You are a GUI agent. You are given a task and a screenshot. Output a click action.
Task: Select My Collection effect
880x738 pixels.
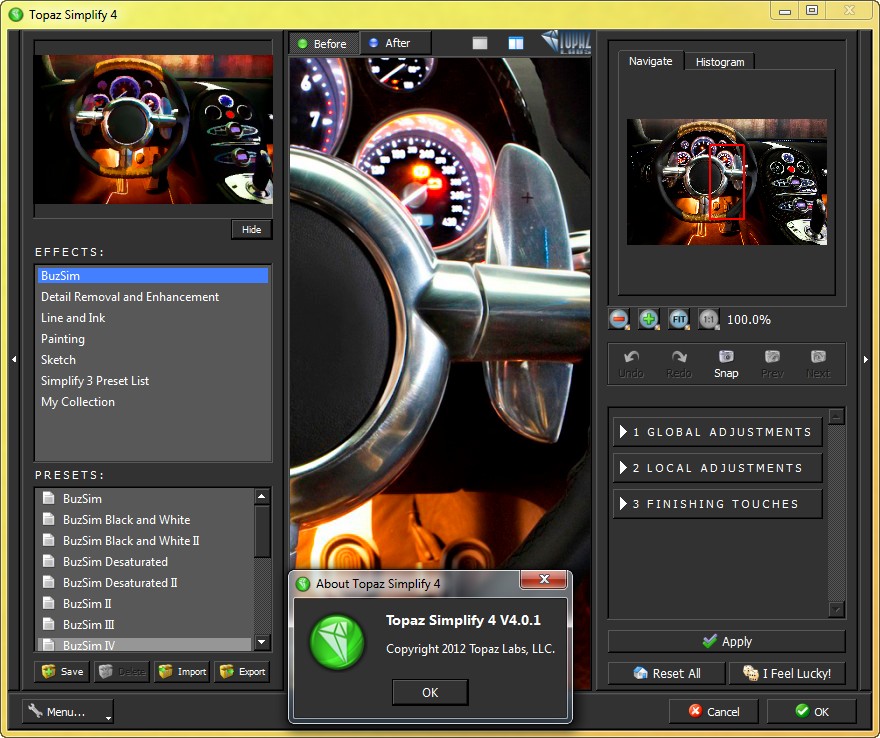tap(153, 402)
